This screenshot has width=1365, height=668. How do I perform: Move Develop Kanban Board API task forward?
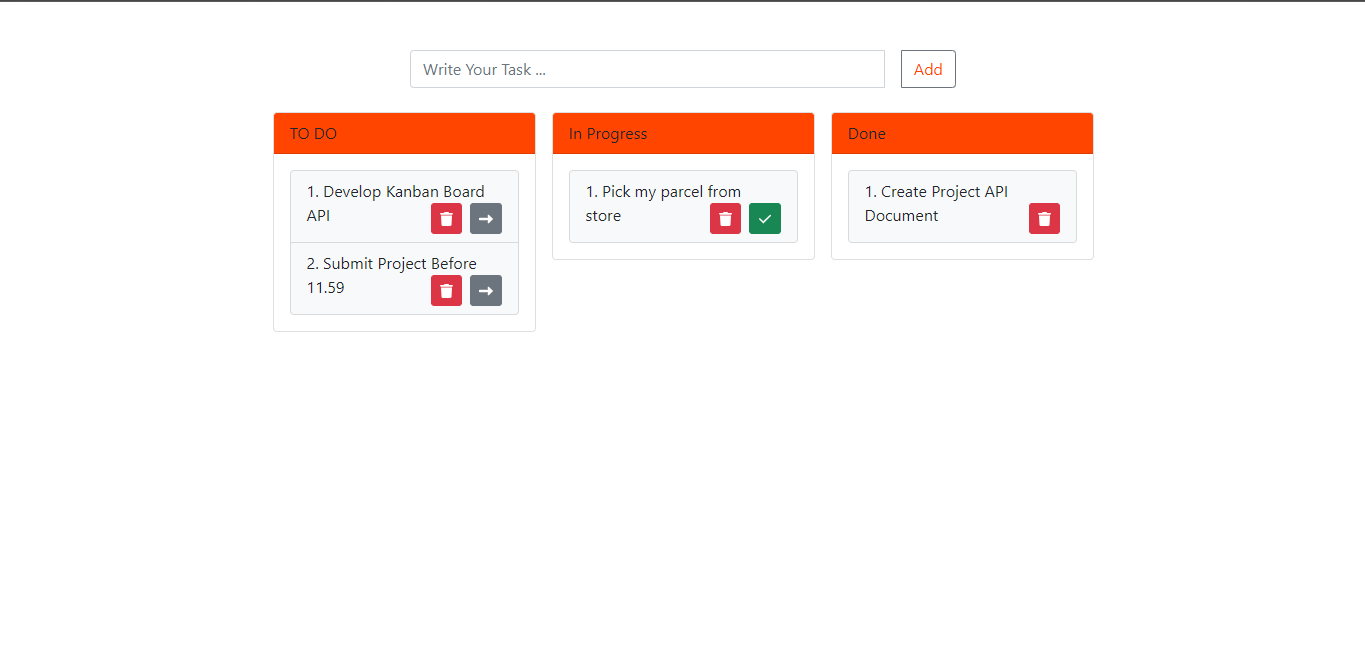coord(486,219)
